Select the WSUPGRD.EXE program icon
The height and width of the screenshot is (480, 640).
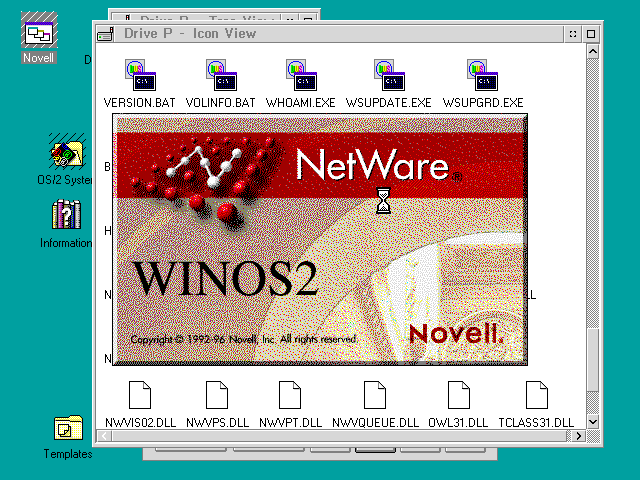pos(482,75)
